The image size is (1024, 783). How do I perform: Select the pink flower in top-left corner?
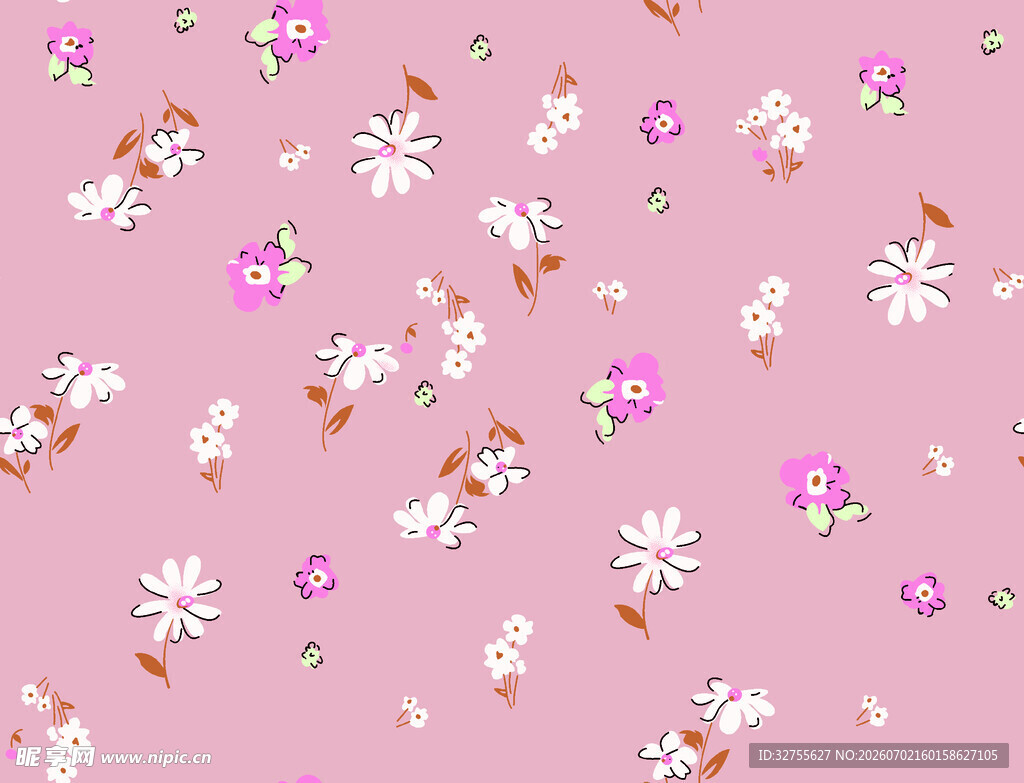pos(70,54)
